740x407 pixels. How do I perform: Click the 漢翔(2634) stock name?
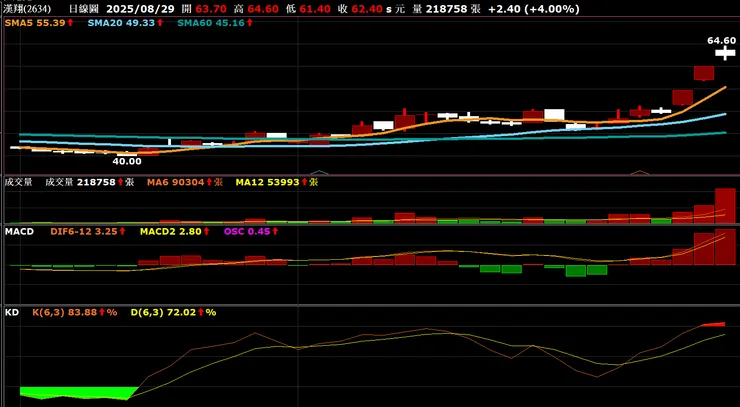pyautogui.click(x=27, y=9)
